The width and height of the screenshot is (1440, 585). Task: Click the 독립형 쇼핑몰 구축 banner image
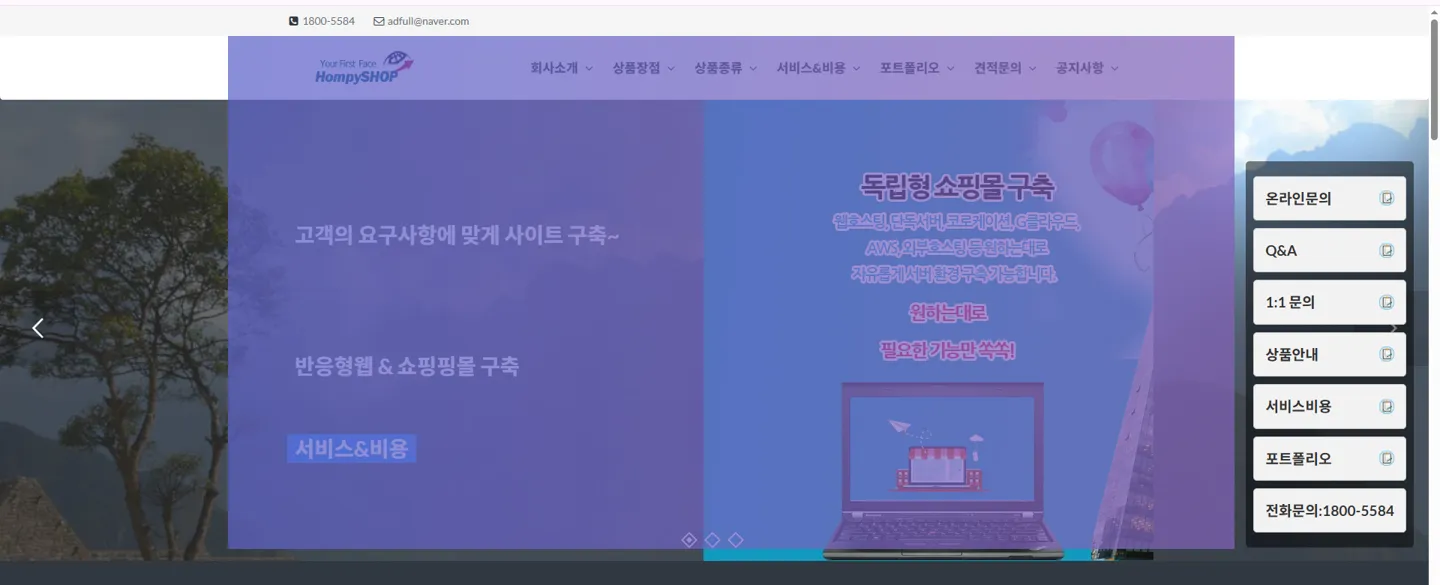[928, 330]
